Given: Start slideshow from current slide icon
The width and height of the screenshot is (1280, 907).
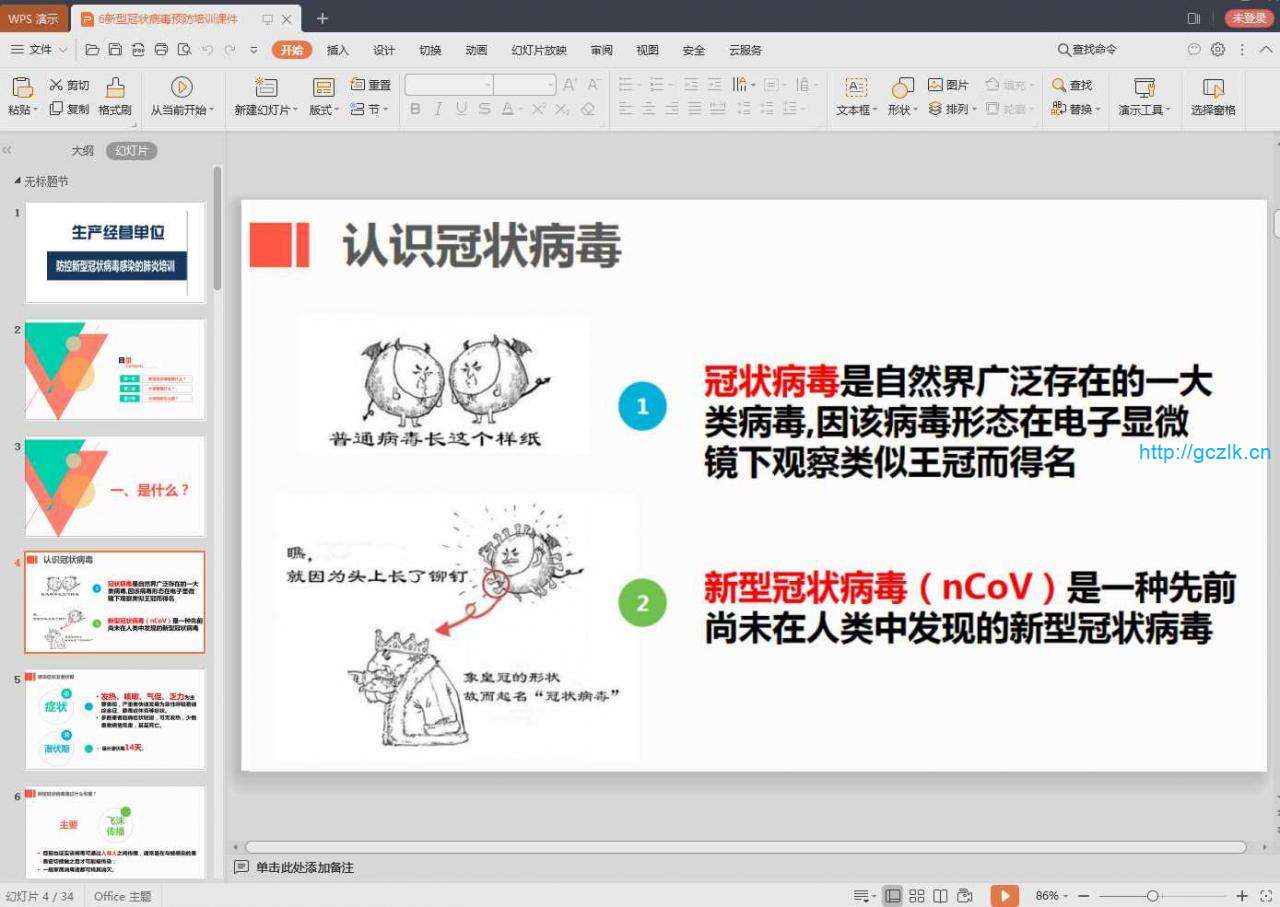Looking at the screenshot, I should [182, 88].
